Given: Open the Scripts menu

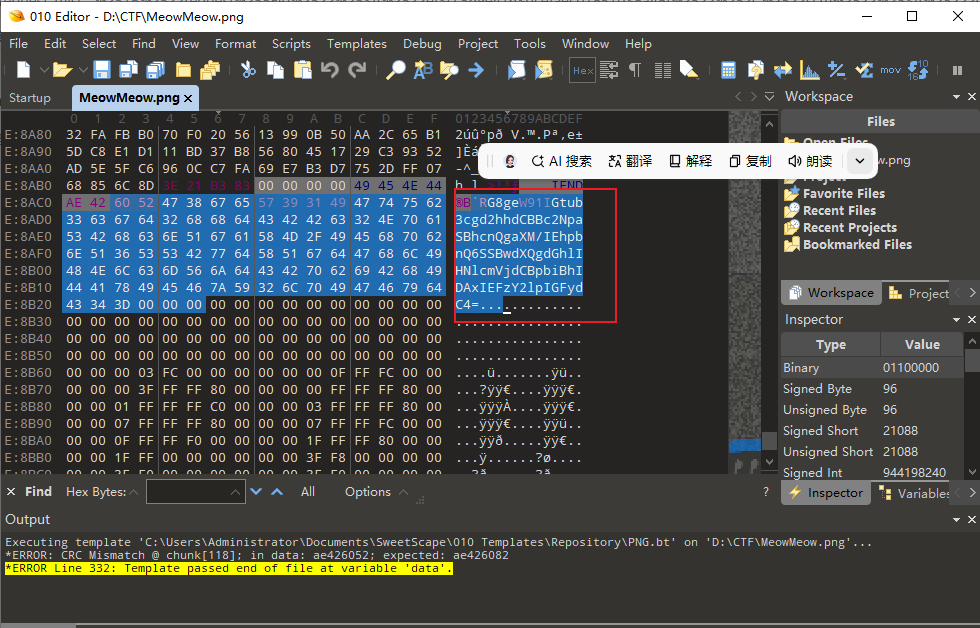Looking at the screenshot, I should click(291, 44).
